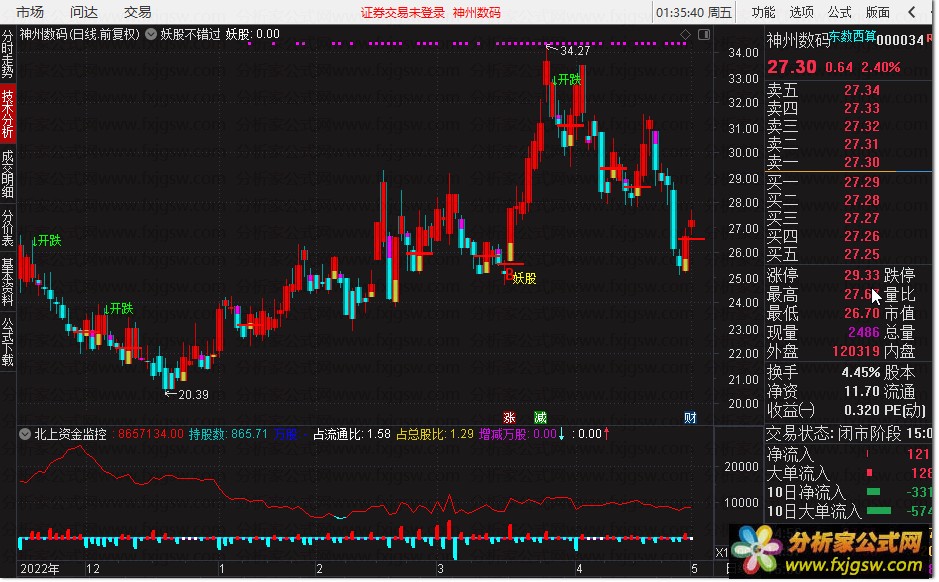Viewport: 939px width, 582px height.
Task: Click the 现量 value 2486
Action: [x=864, y=332]
